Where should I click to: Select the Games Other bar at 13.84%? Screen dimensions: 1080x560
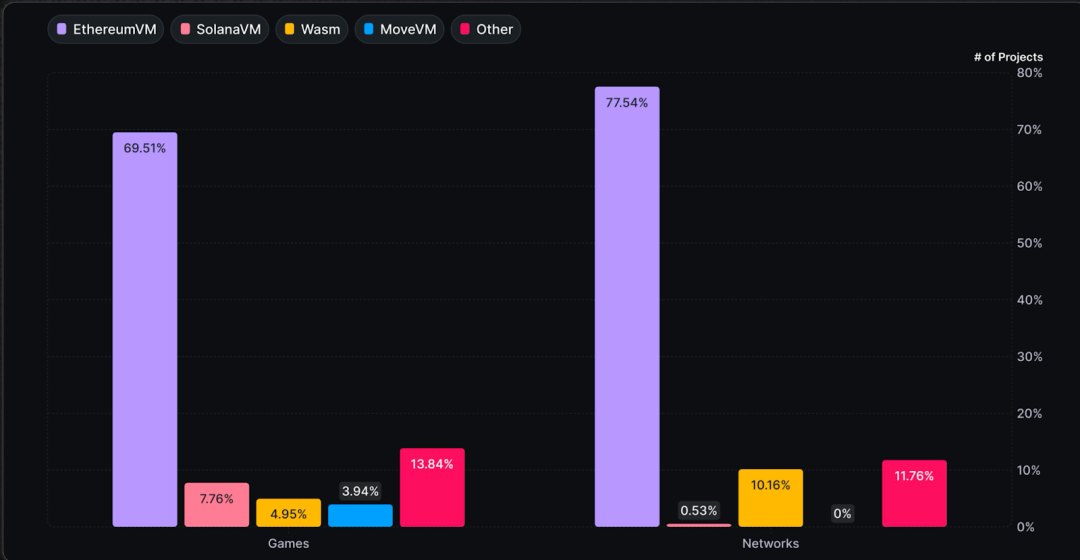(x=432, y=488)
